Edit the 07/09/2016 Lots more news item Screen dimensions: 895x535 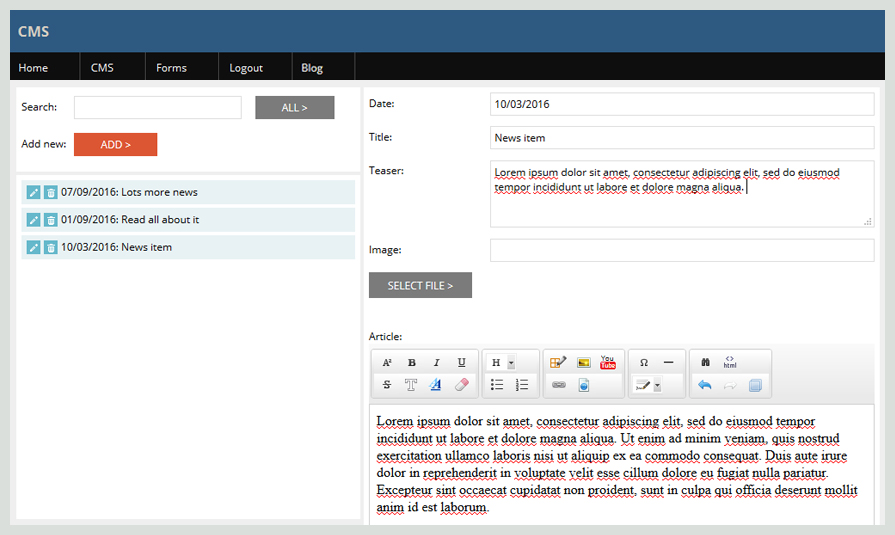coord(33,192)
